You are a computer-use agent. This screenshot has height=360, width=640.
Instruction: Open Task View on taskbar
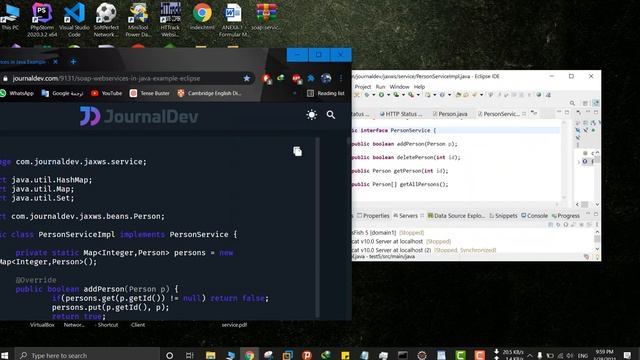[x=189, y=355]
